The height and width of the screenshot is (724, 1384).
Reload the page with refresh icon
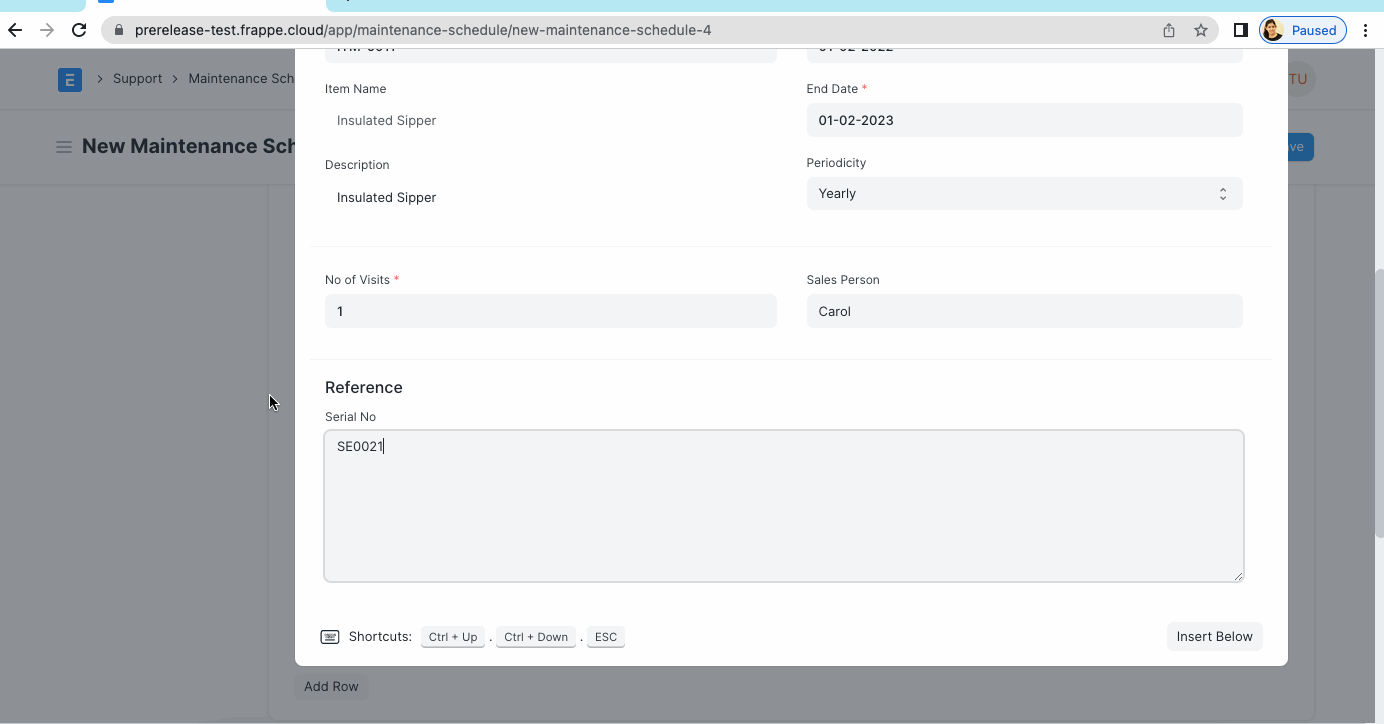79,30
